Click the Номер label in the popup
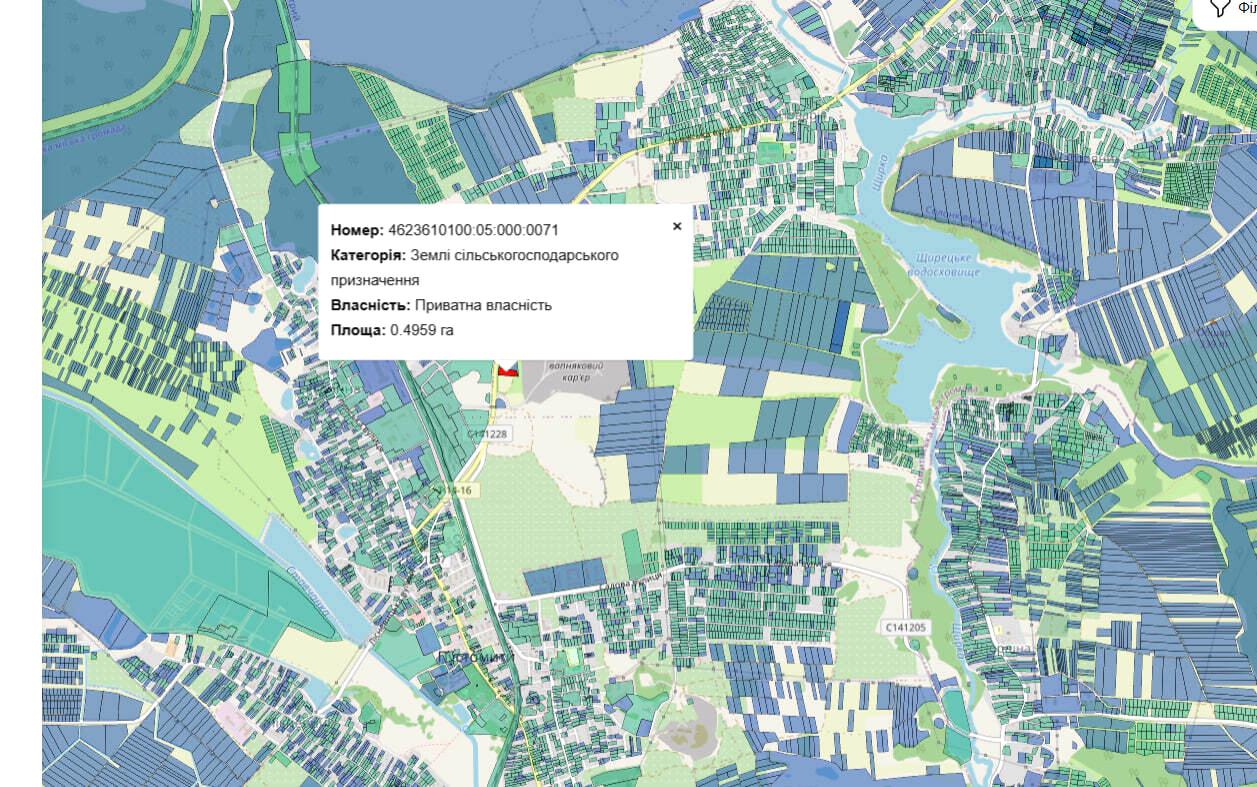Viewport: 1257px width, 787px height. [x=357, y=230]
